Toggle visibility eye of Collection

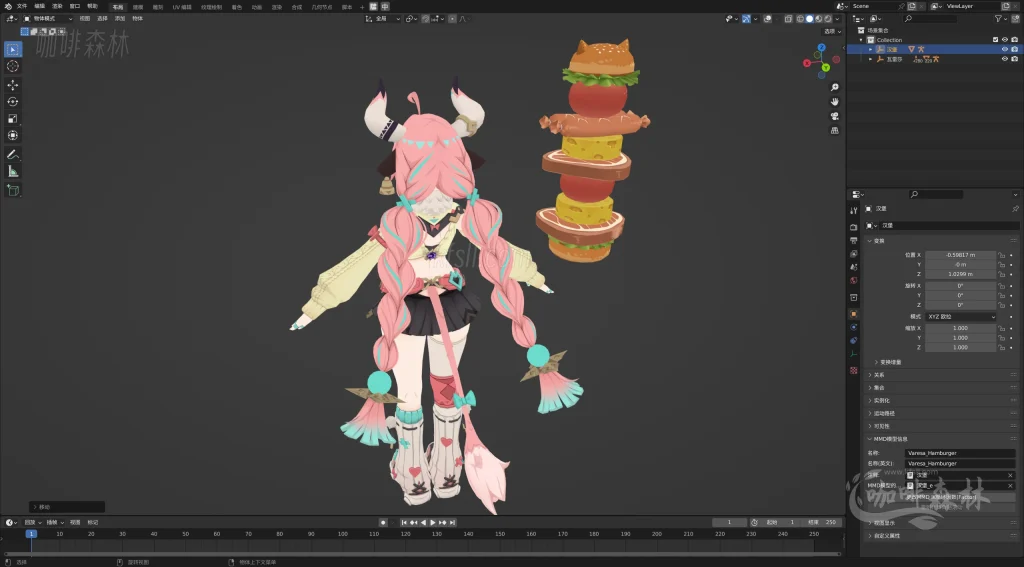[1004, 40]
